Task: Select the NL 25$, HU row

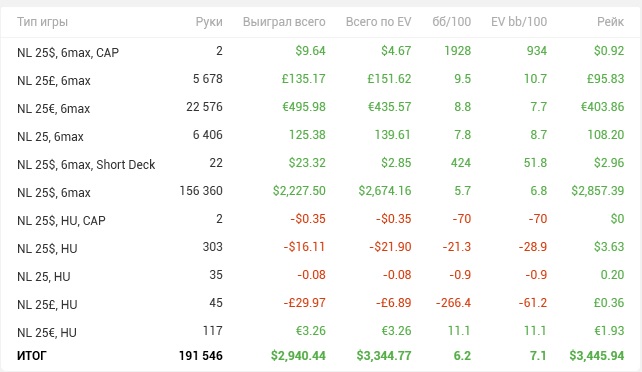Action: tap(321, 247)
